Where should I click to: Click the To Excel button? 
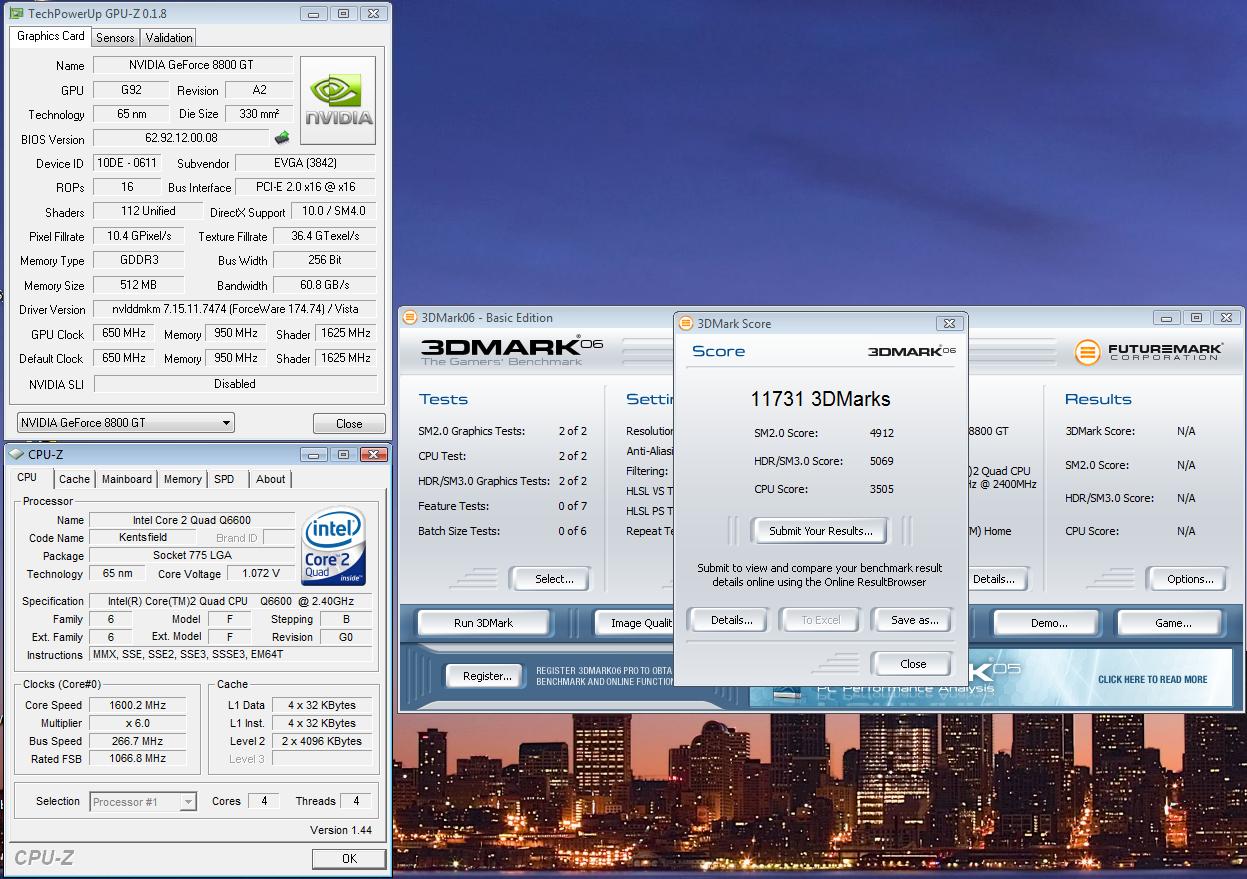coord(821,620)
